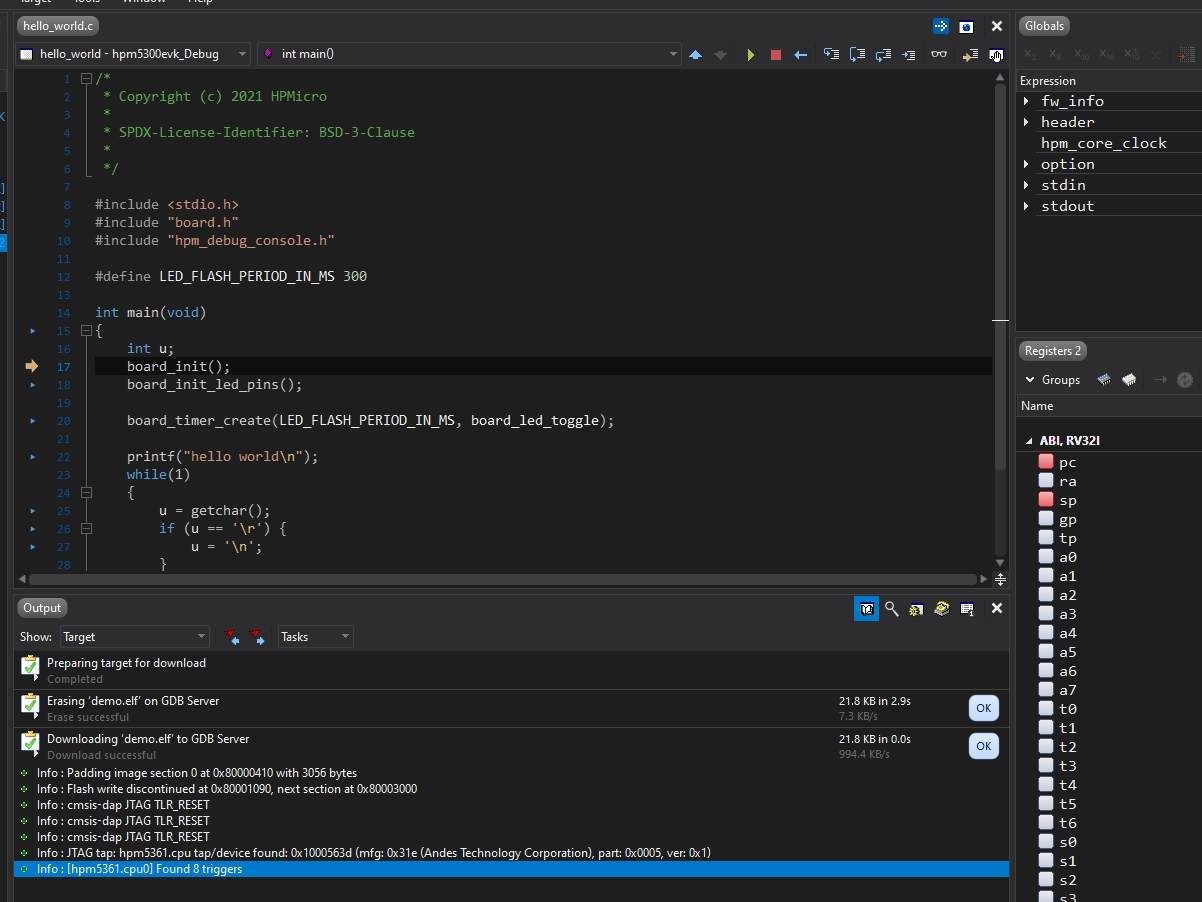1202x902 pixels.
Task: Click the dark chip icon in Registers toolbar
Action: [x=1104, y=380]
